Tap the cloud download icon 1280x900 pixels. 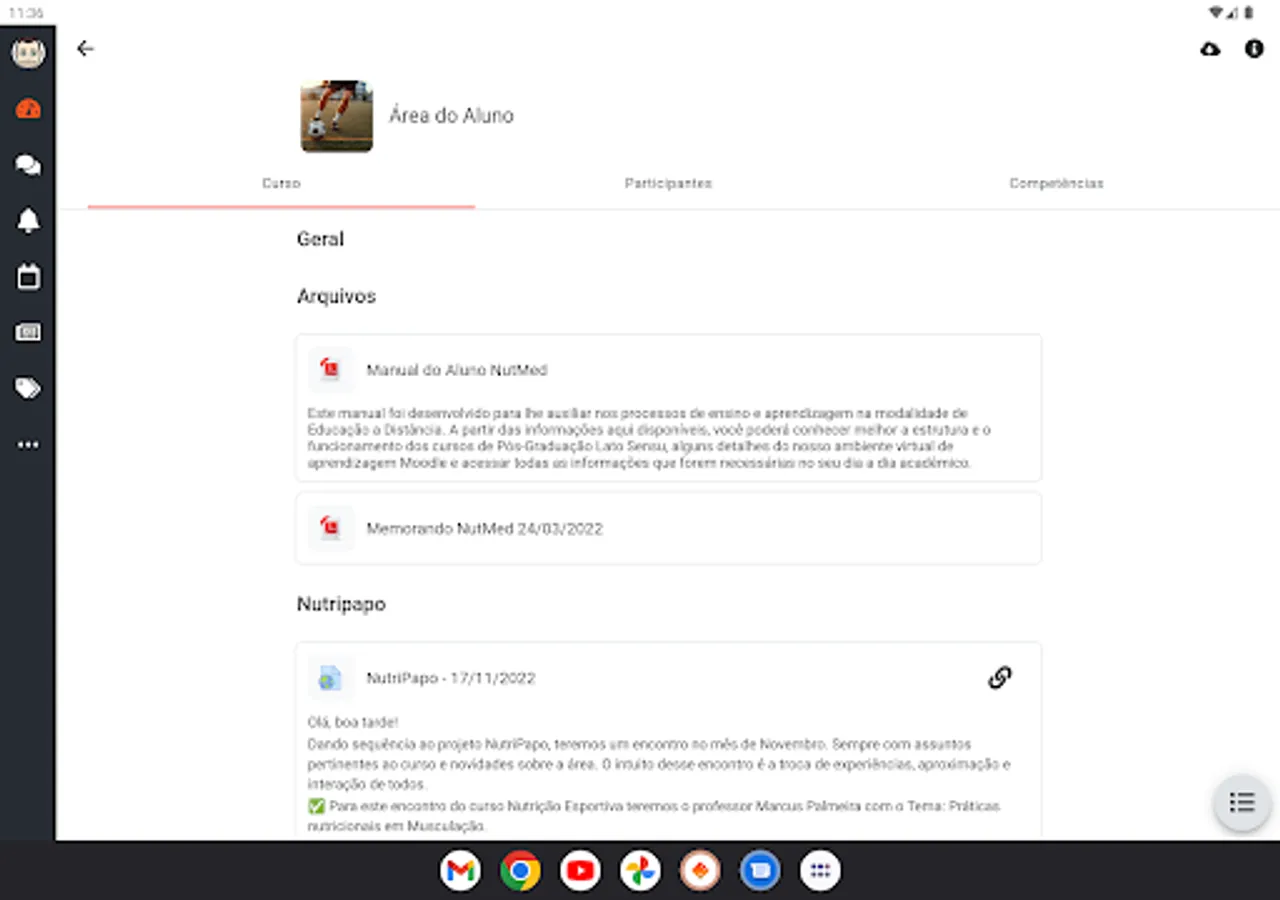1210,48
